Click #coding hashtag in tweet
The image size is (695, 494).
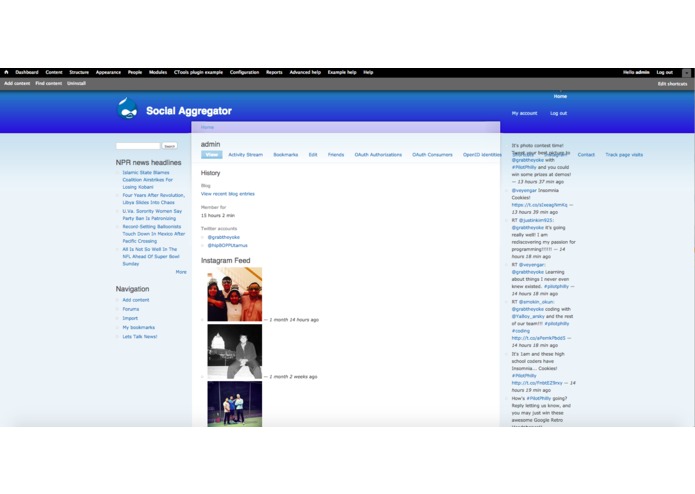pyautogui.click(x=521, y=331)
